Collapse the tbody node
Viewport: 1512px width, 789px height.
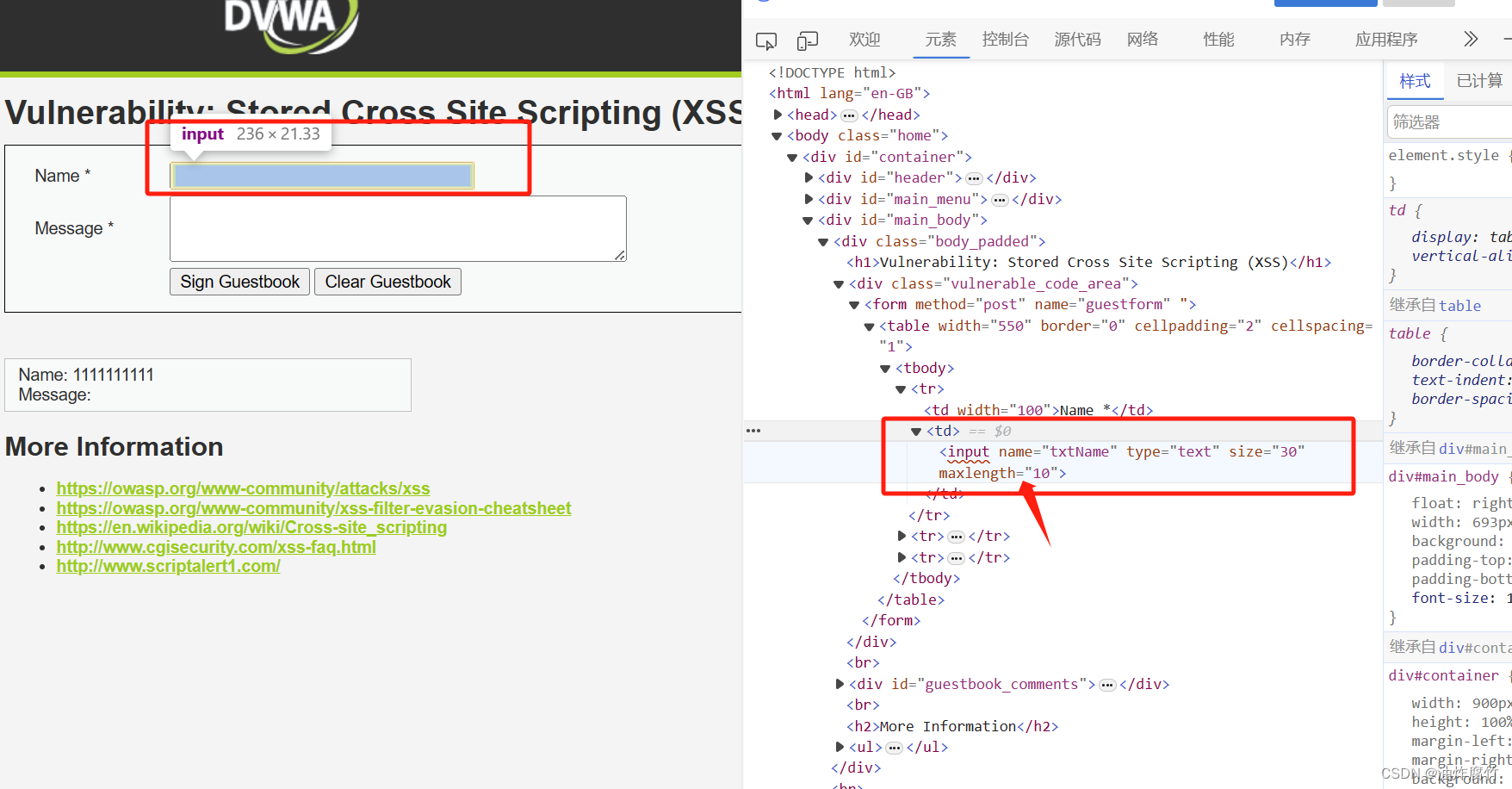(885, 369)
